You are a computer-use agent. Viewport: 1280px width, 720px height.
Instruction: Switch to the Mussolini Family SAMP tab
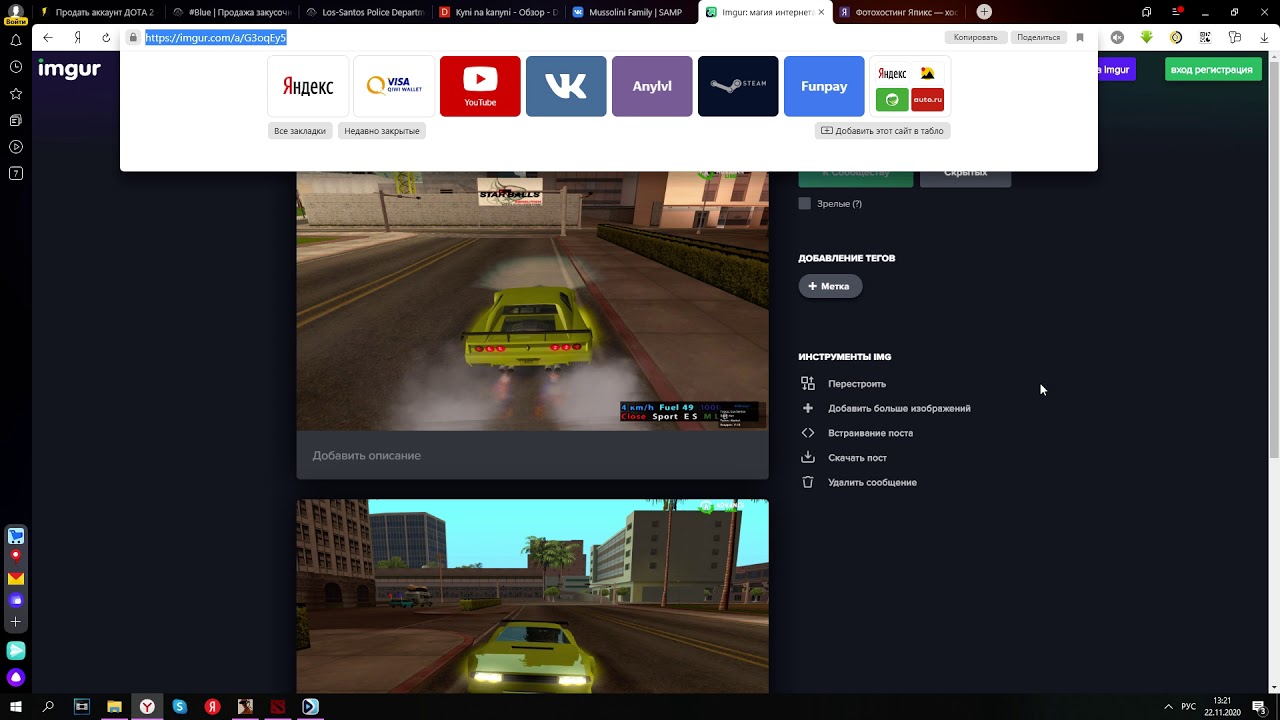tap(632, 12)
